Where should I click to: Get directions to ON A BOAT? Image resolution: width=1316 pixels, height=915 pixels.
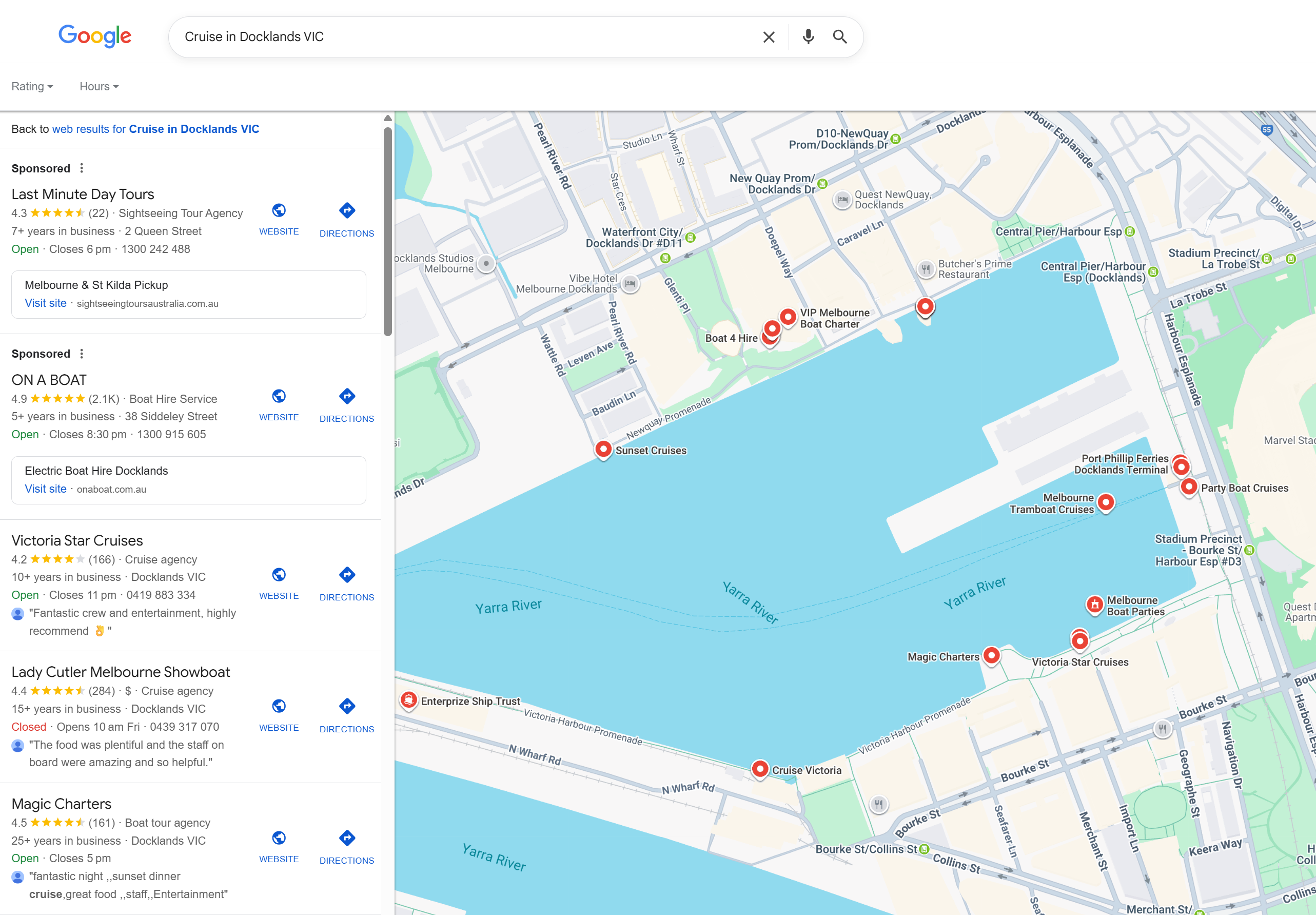[347, 397]
